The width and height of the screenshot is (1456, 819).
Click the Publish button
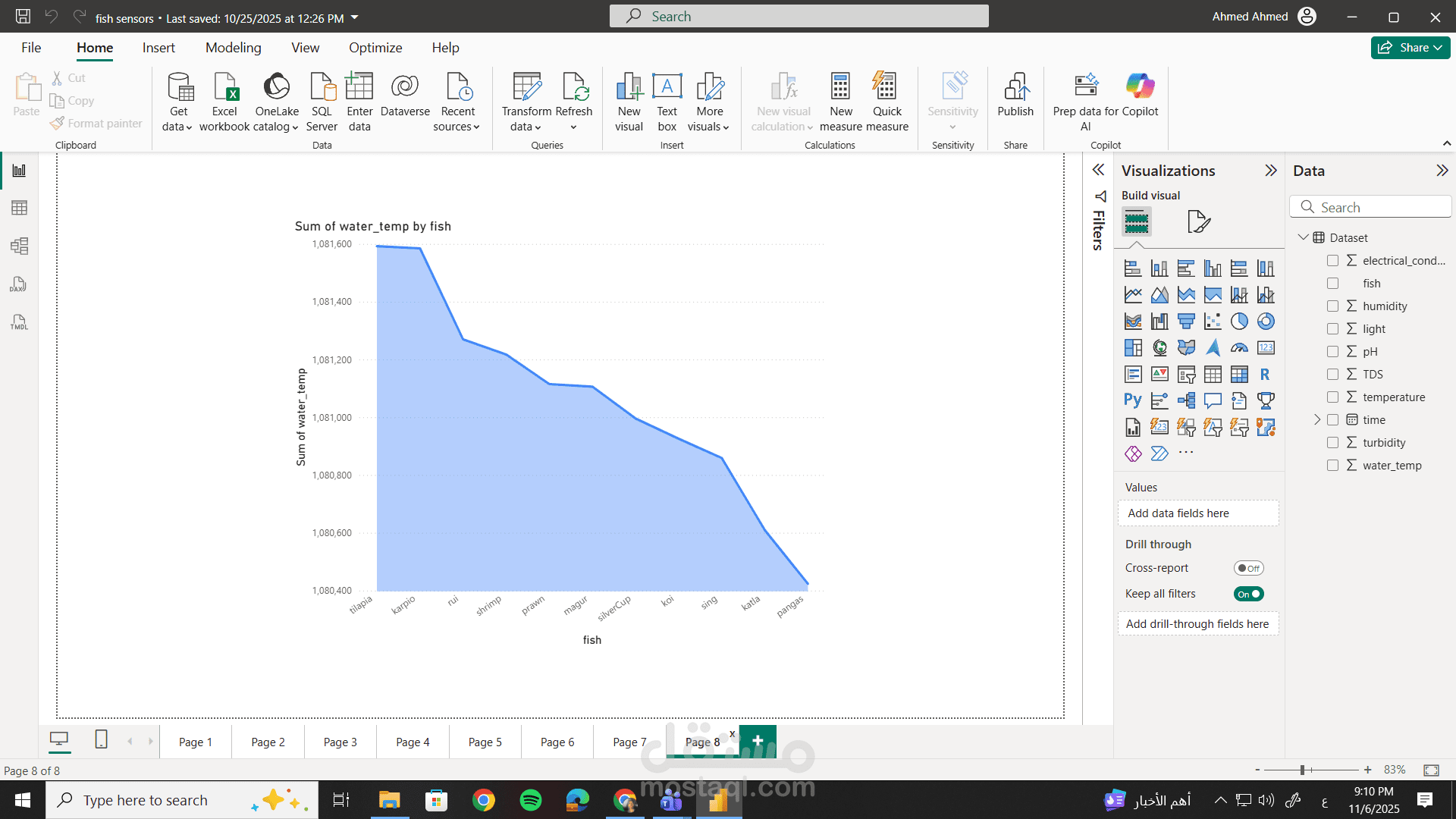point(1015,99)
